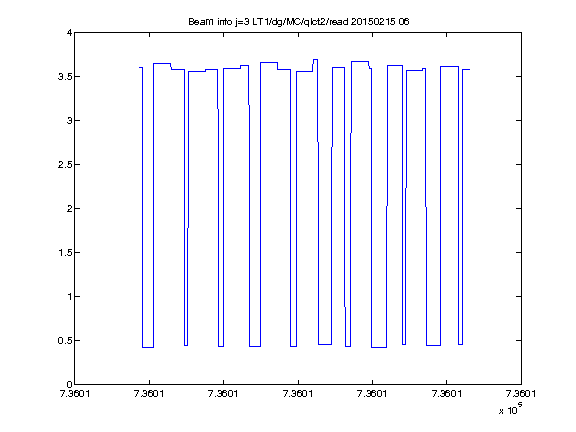Select the final low dip of the blue curve

pos(461,344)
